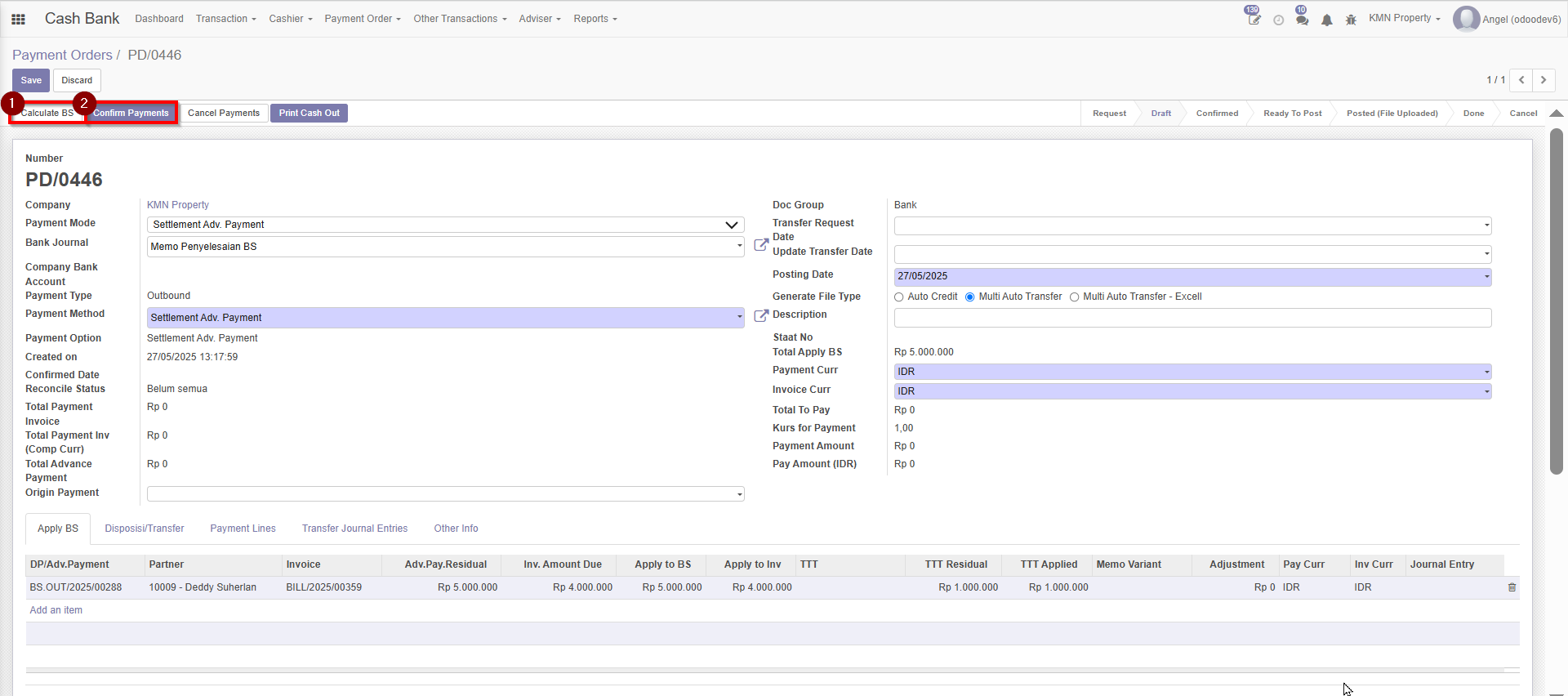Delete the BS.OUT/2025/00288 row with trash icon
Viewport: 1568px width, 696px height.
(1512, 587)
